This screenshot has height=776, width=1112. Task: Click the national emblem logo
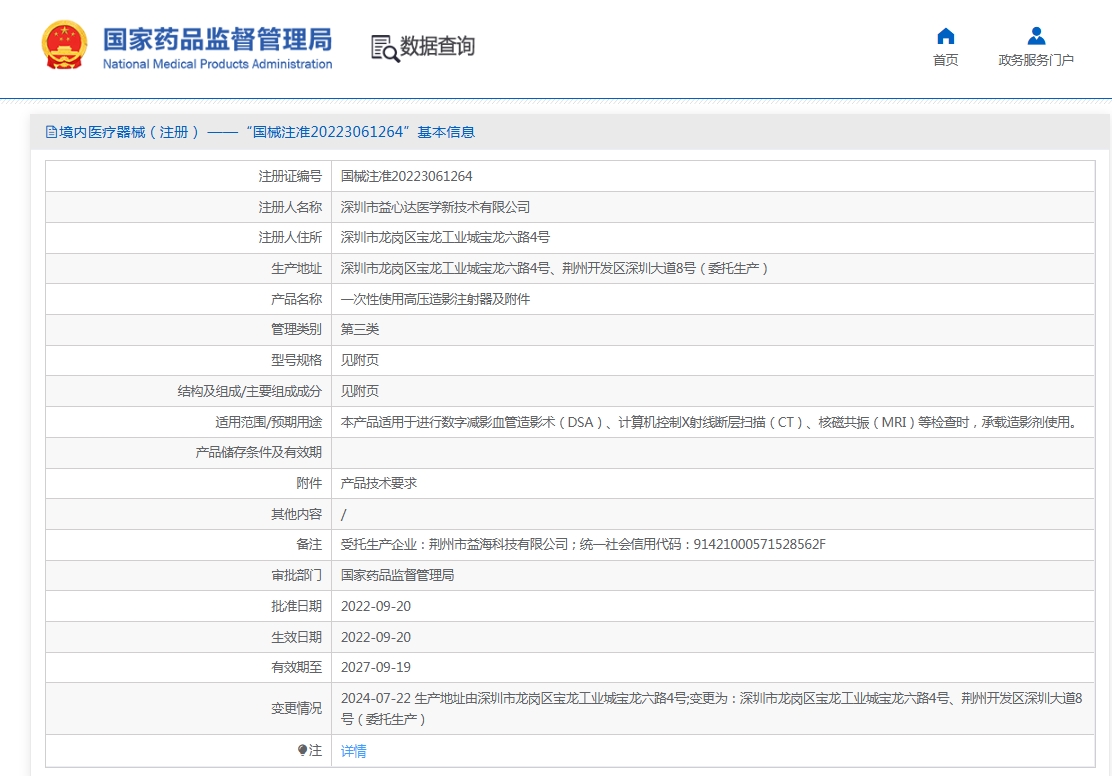[65, 45]
